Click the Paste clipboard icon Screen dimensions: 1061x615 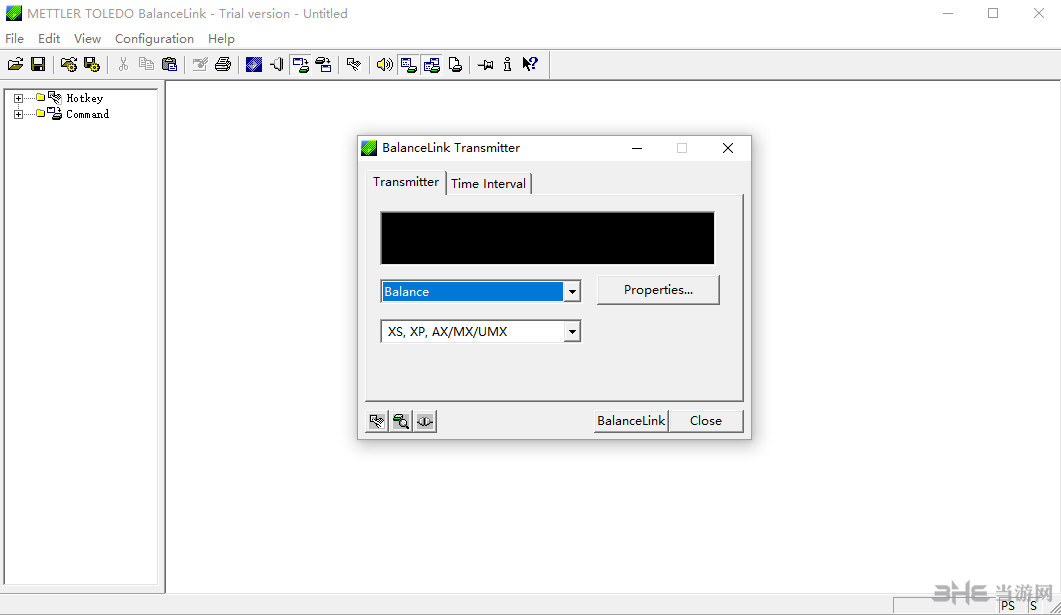tap(169, 64)
